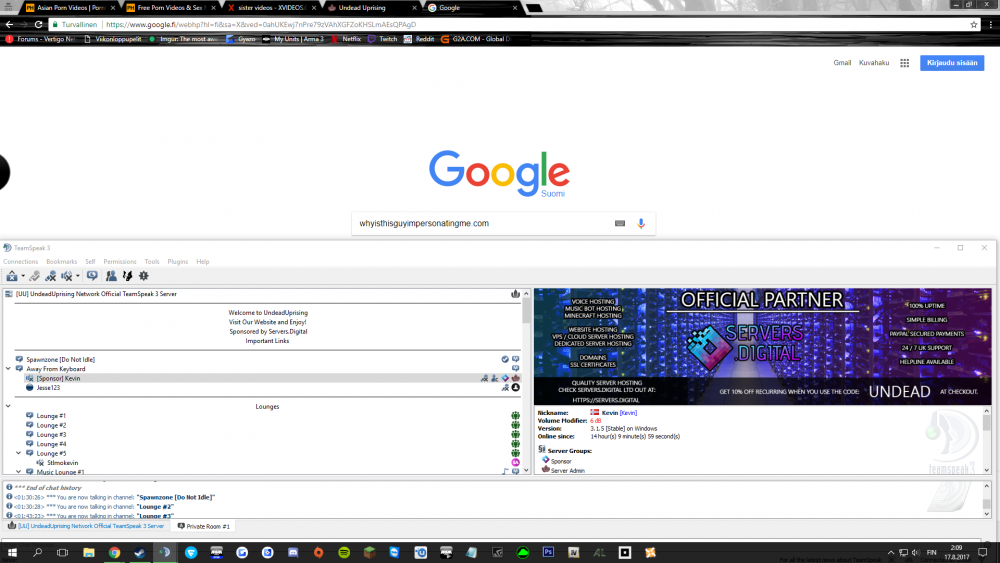Switch to the Private Room #1 chat tab
This screenshot has height=563, width=1000.
click(204, 526)
